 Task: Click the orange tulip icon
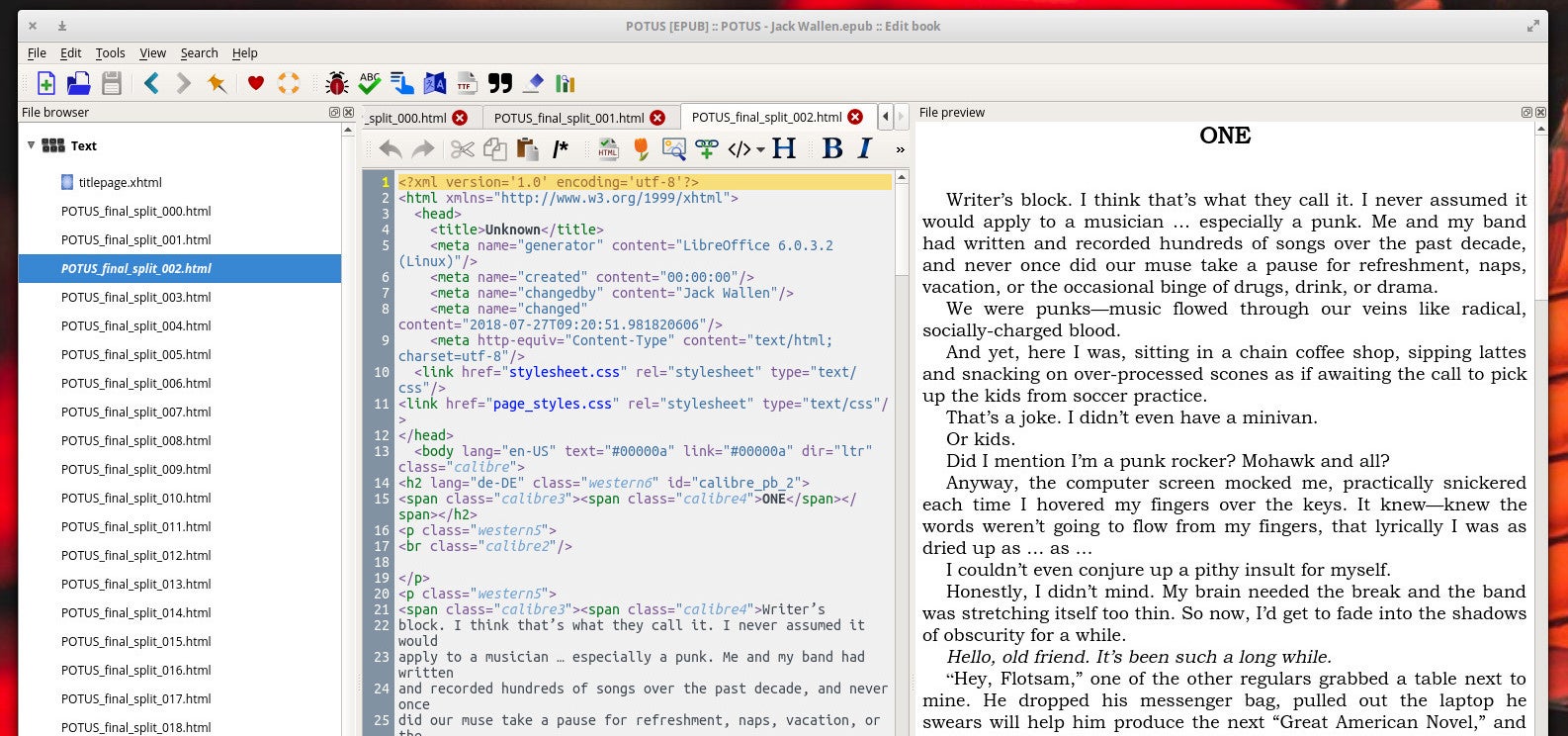(641, 148)
